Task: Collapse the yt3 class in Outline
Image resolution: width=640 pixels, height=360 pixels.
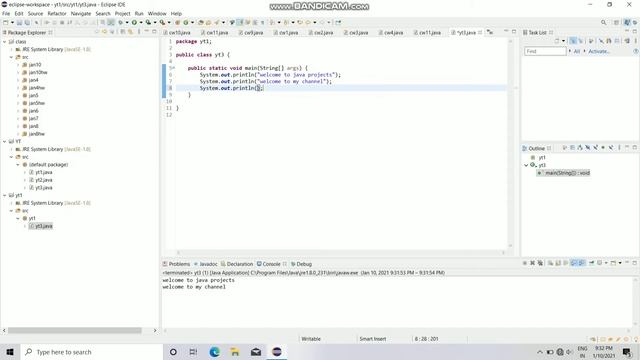Action: [x=526, y=165]
